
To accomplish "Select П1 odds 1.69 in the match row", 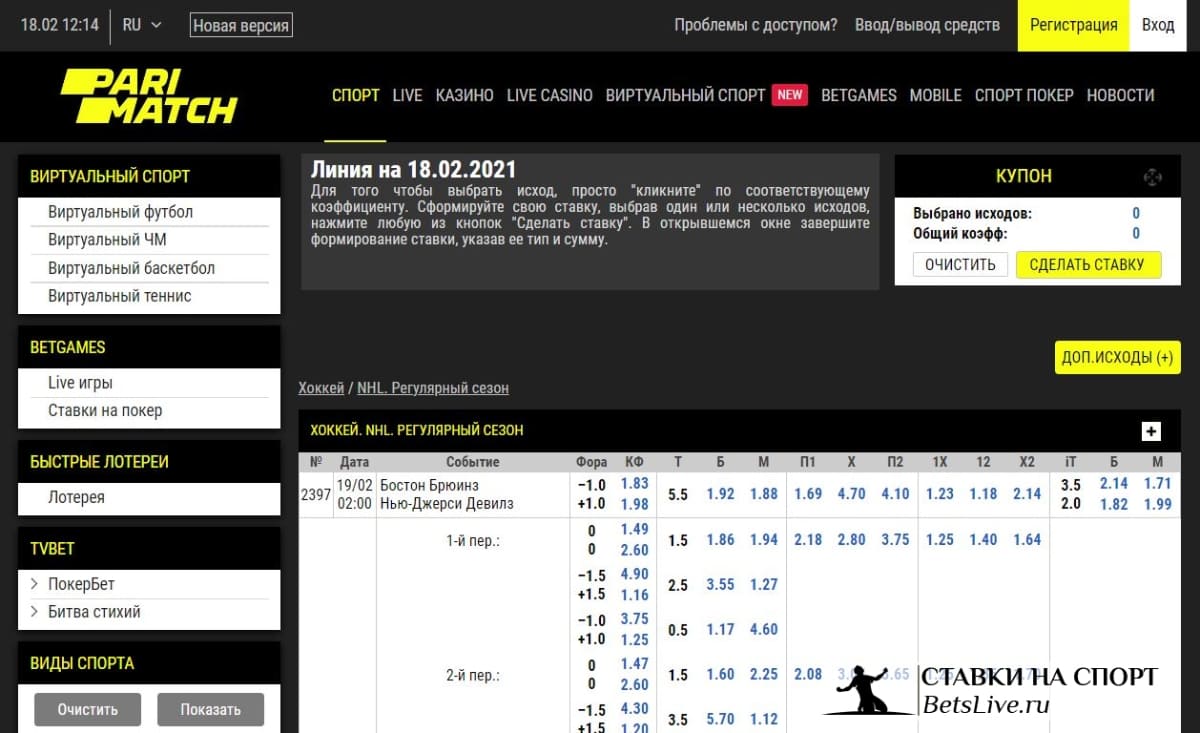I will click(x=808, y=494).
